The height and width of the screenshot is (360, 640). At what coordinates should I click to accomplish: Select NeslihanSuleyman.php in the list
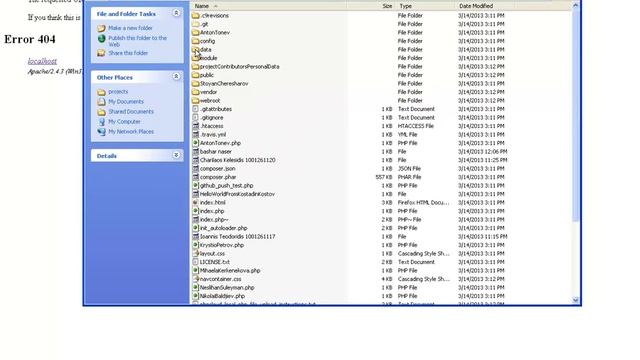pyautogui.click(x=227, y=288)
